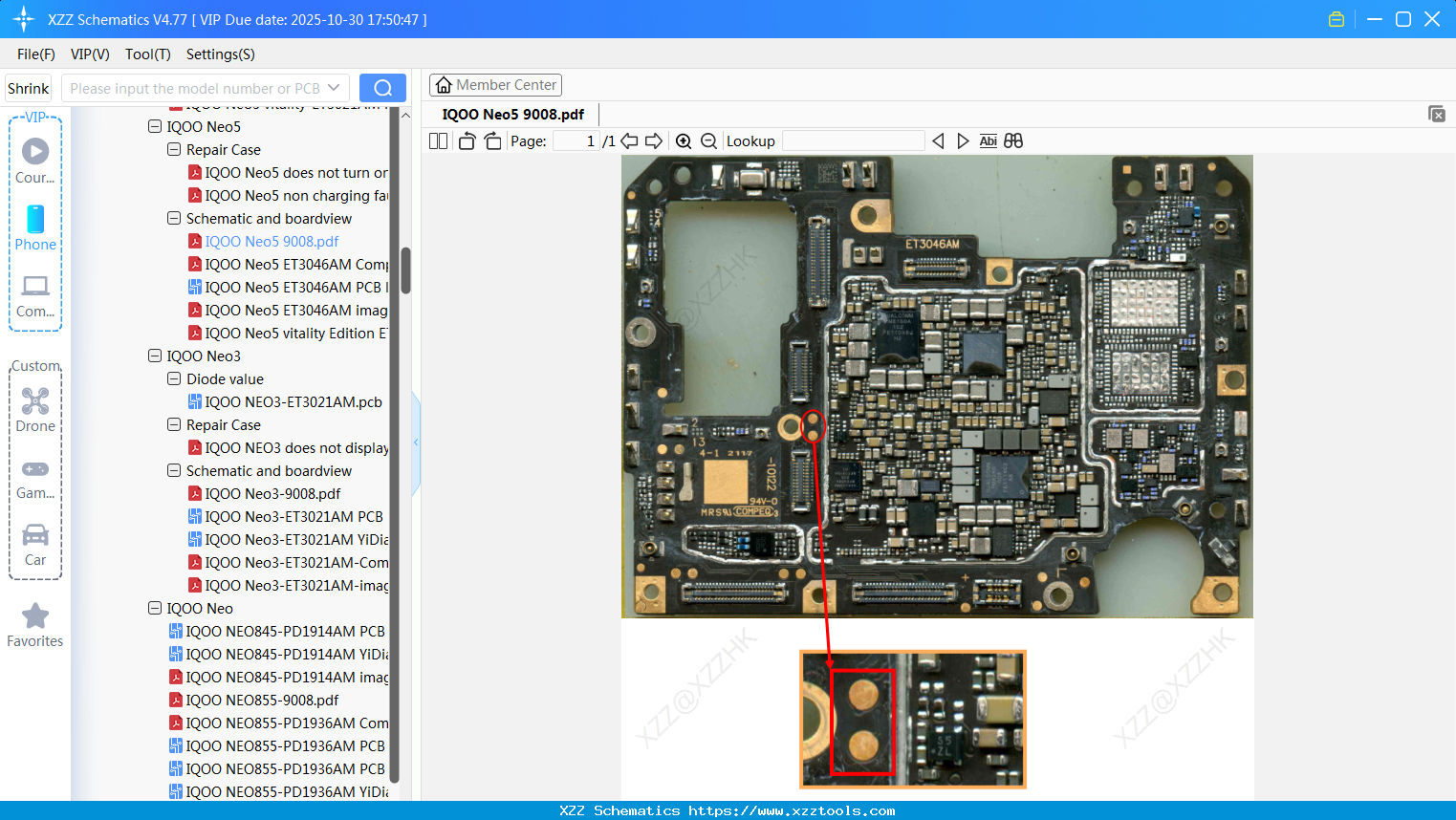The width and height of the screenshot is (1456, 820).
Task: Grab the file tree vertical scrollbar
Action: 405,270
